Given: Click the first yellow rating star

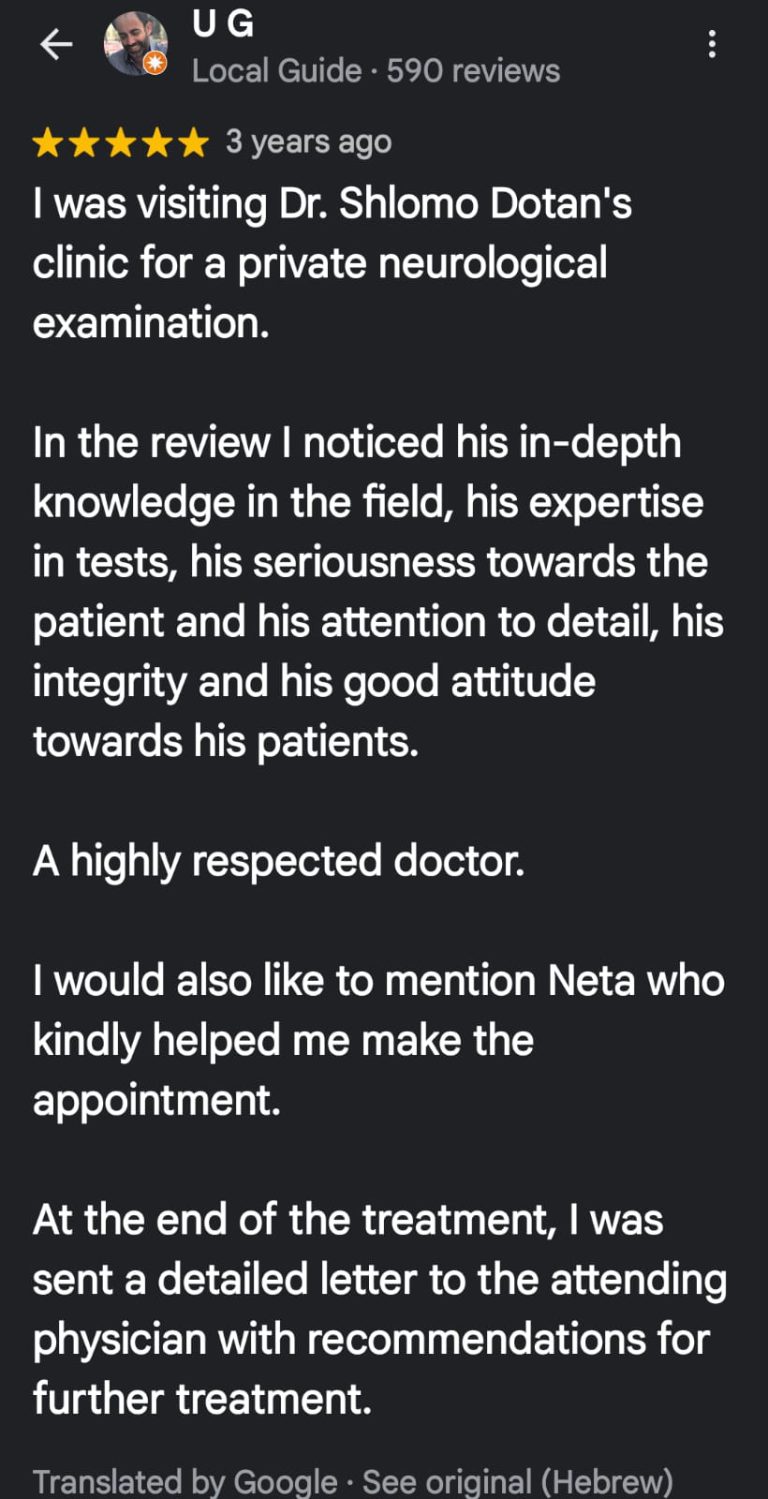Looking at the screenshot, I should [x=47, y=144].
